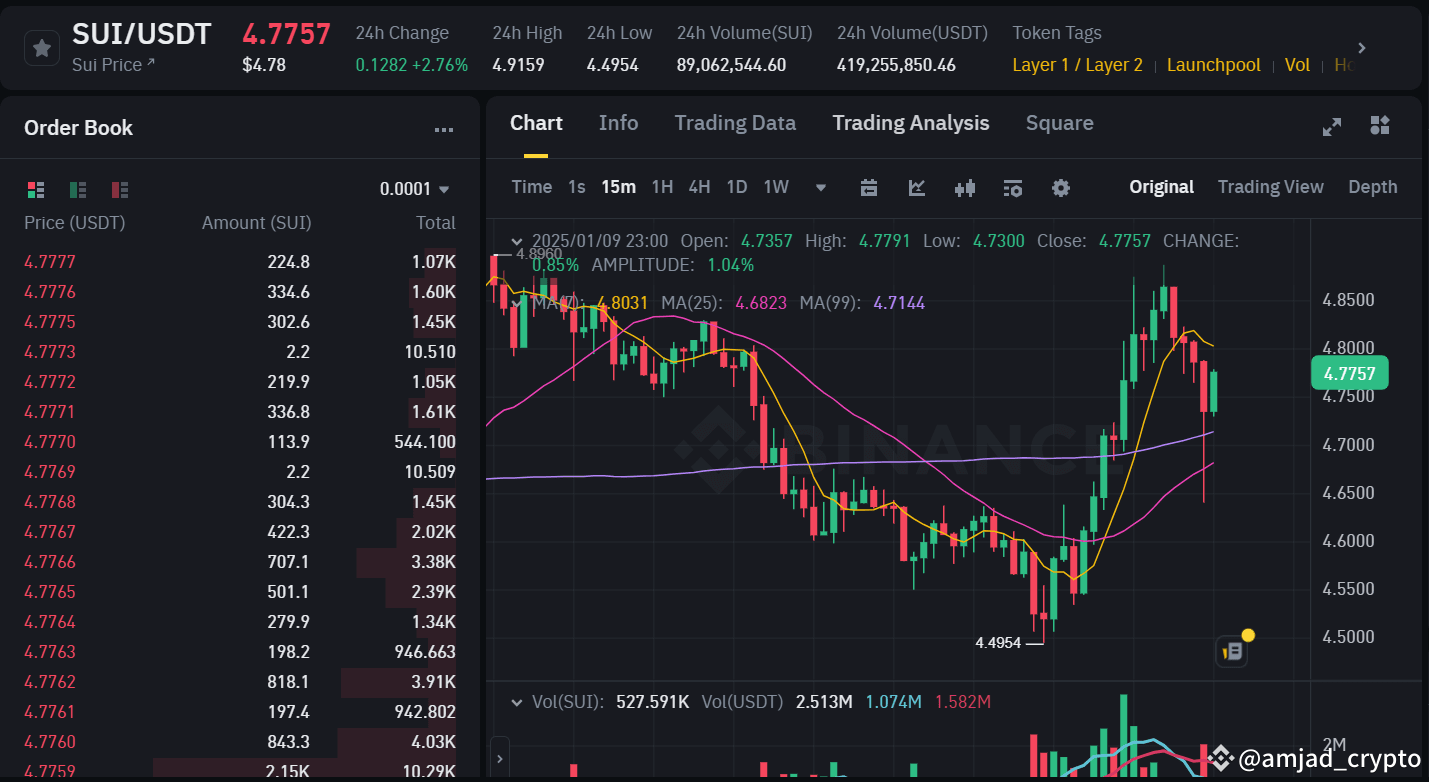Viewport: 1429px width, 782px height.
Task: Change candlestick chart style icon
Action: pyautogui.click(x=965, y=188)
